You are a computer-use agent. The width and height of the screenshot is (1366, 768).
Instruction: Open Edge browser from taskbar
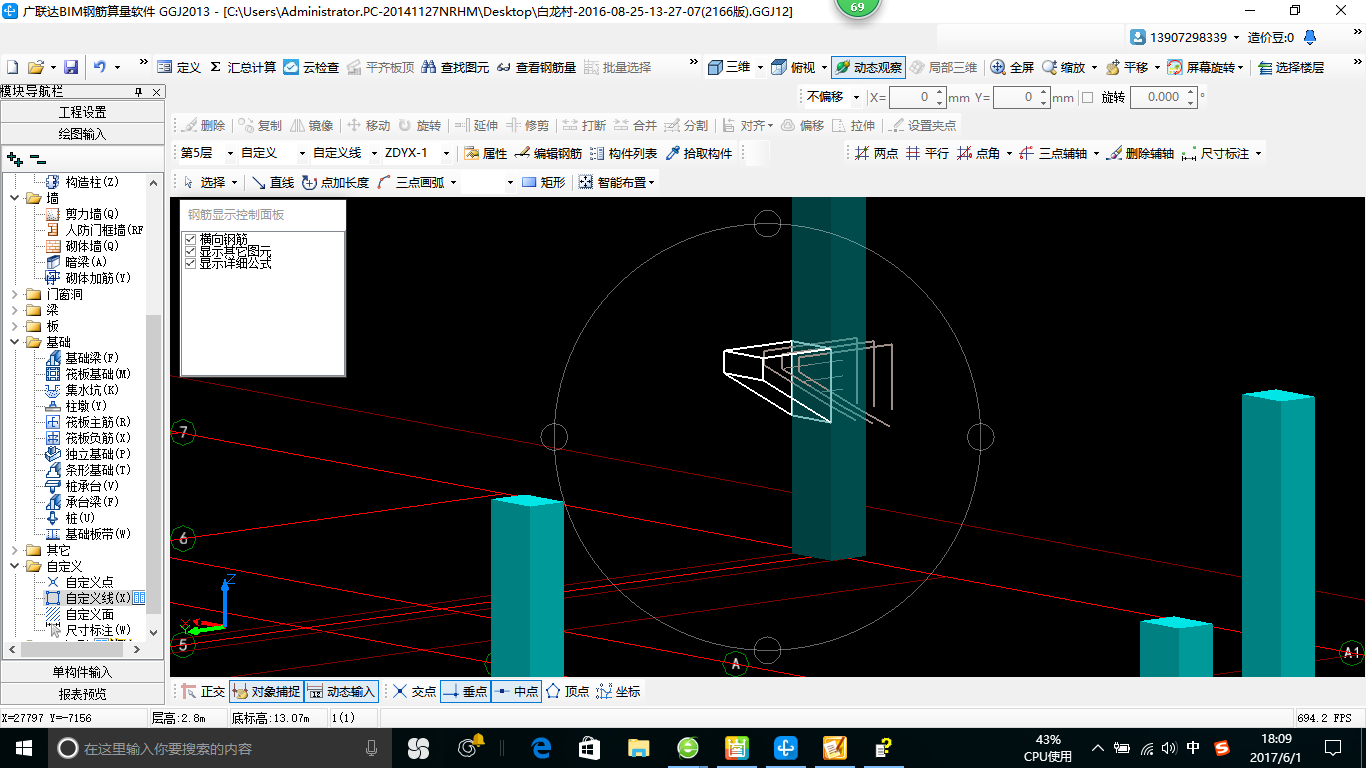pyautogui.click(x=541, y=747)
